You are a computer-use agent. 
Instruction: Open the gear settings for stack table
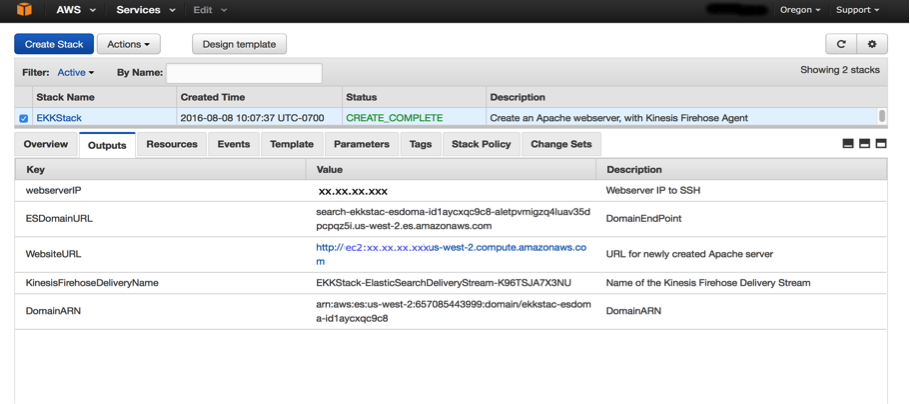(x=872, y=44)
